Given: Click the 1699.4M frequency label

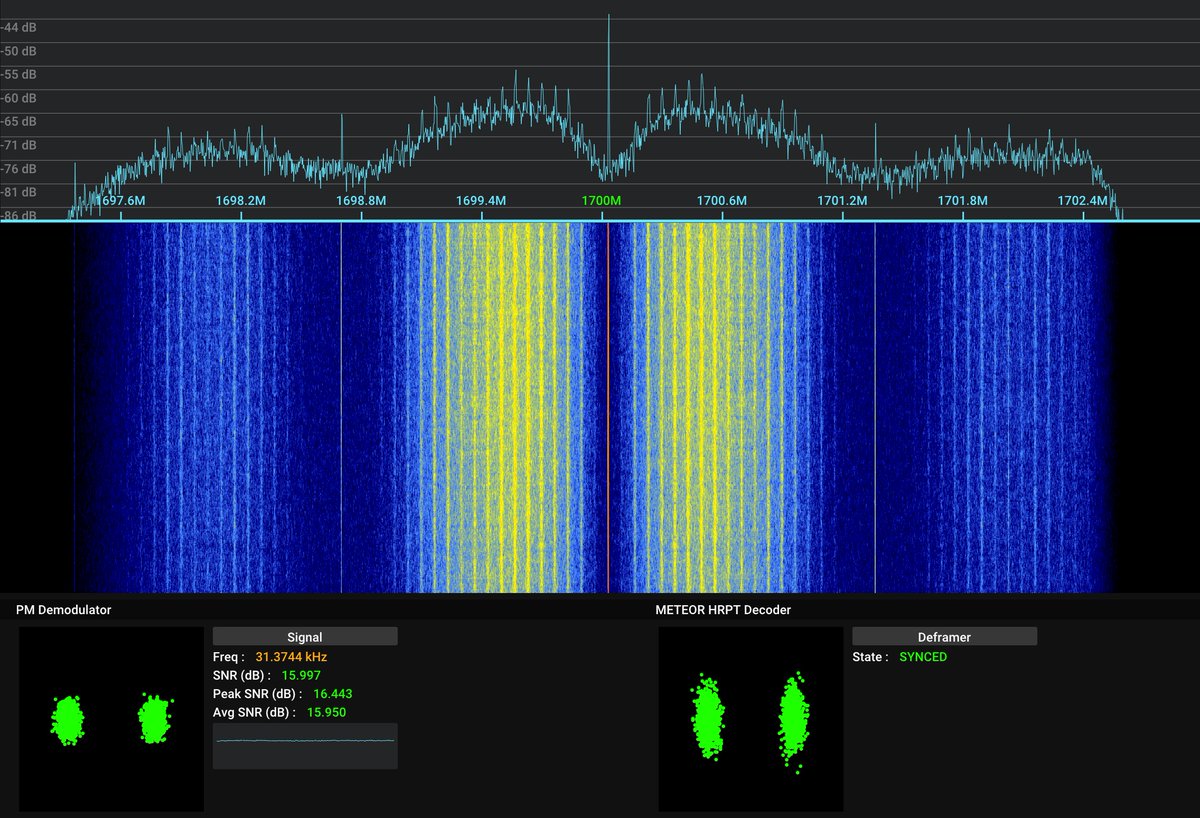Looking at the screenshot, I should 481,200.
